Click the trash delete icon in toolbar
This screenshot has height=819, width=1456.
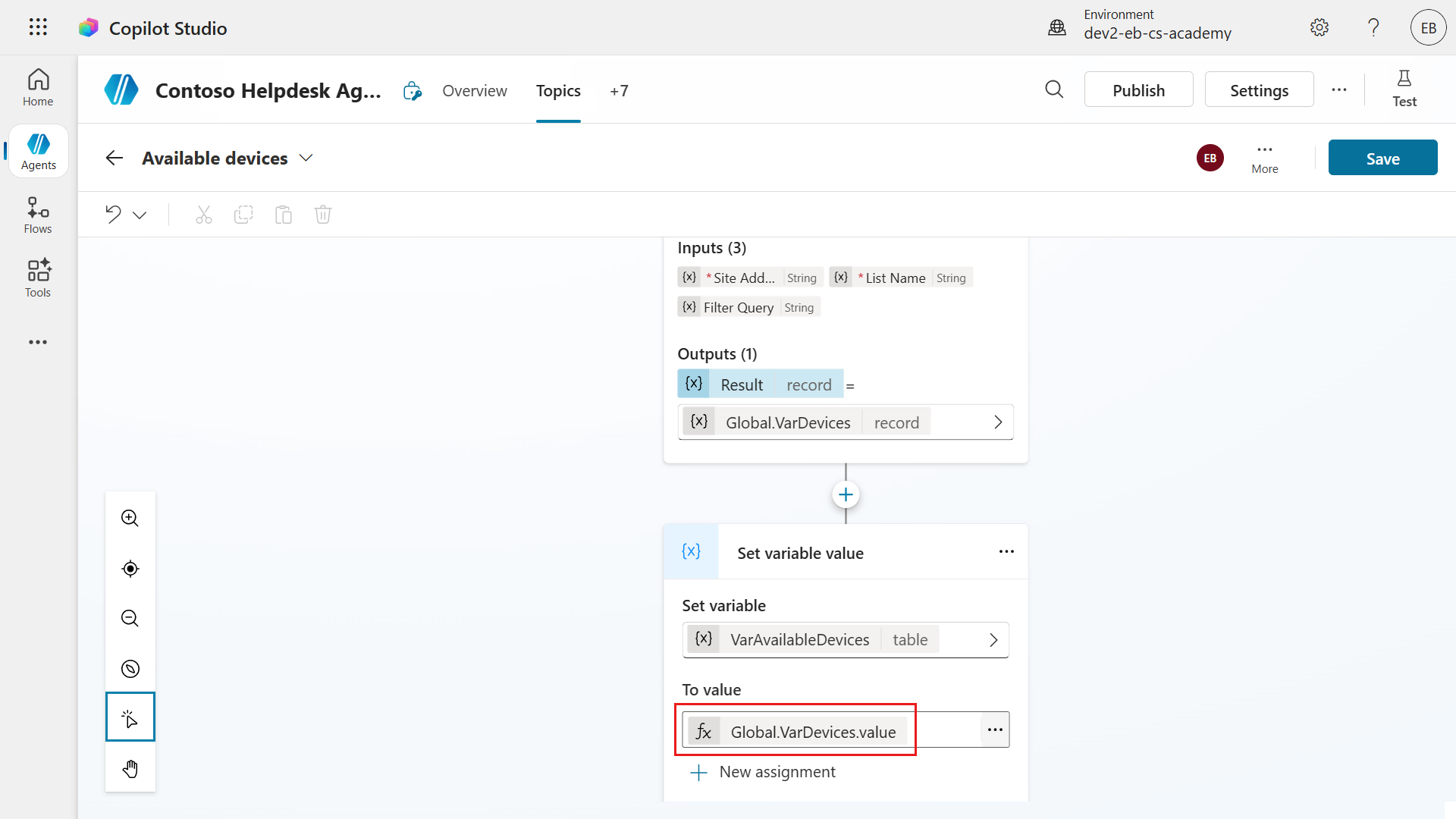coord(323,215)
